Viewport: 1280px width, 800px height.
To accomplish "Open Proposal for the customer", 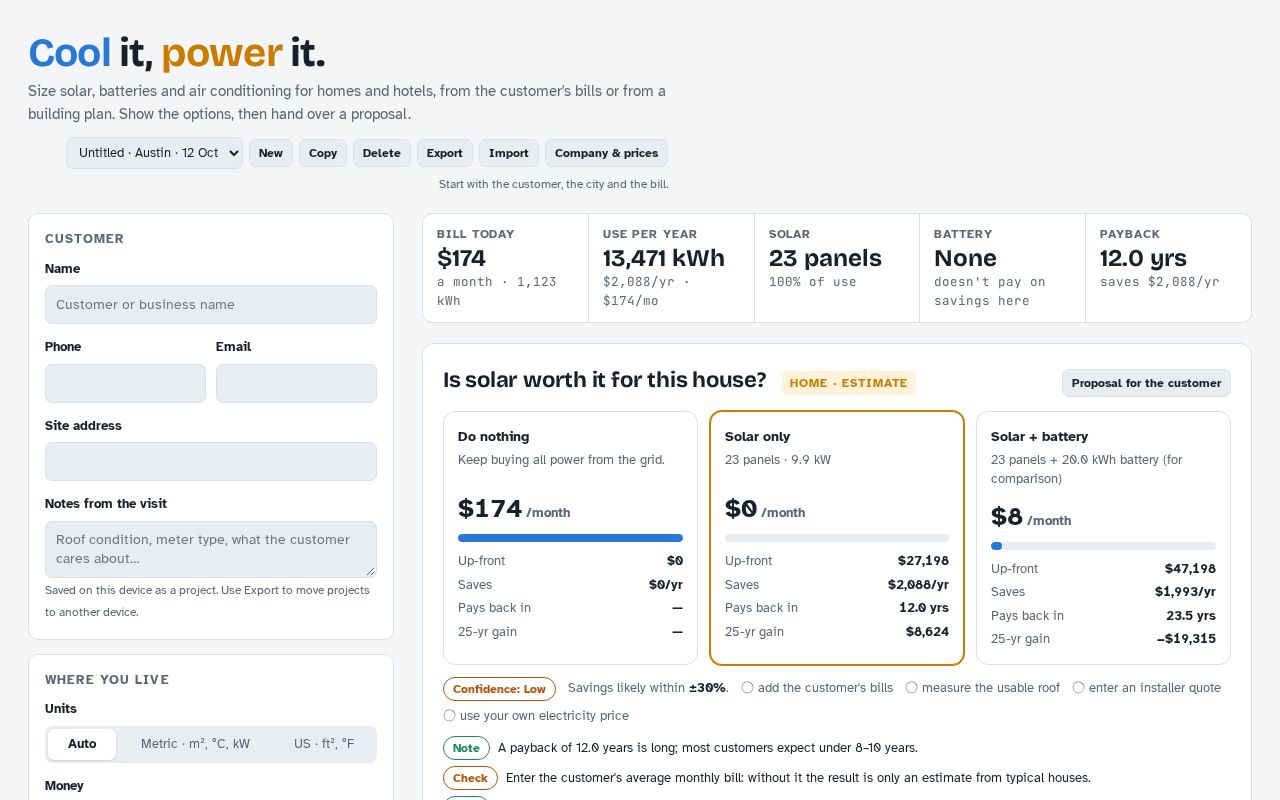I will (x=1146, y=383).
